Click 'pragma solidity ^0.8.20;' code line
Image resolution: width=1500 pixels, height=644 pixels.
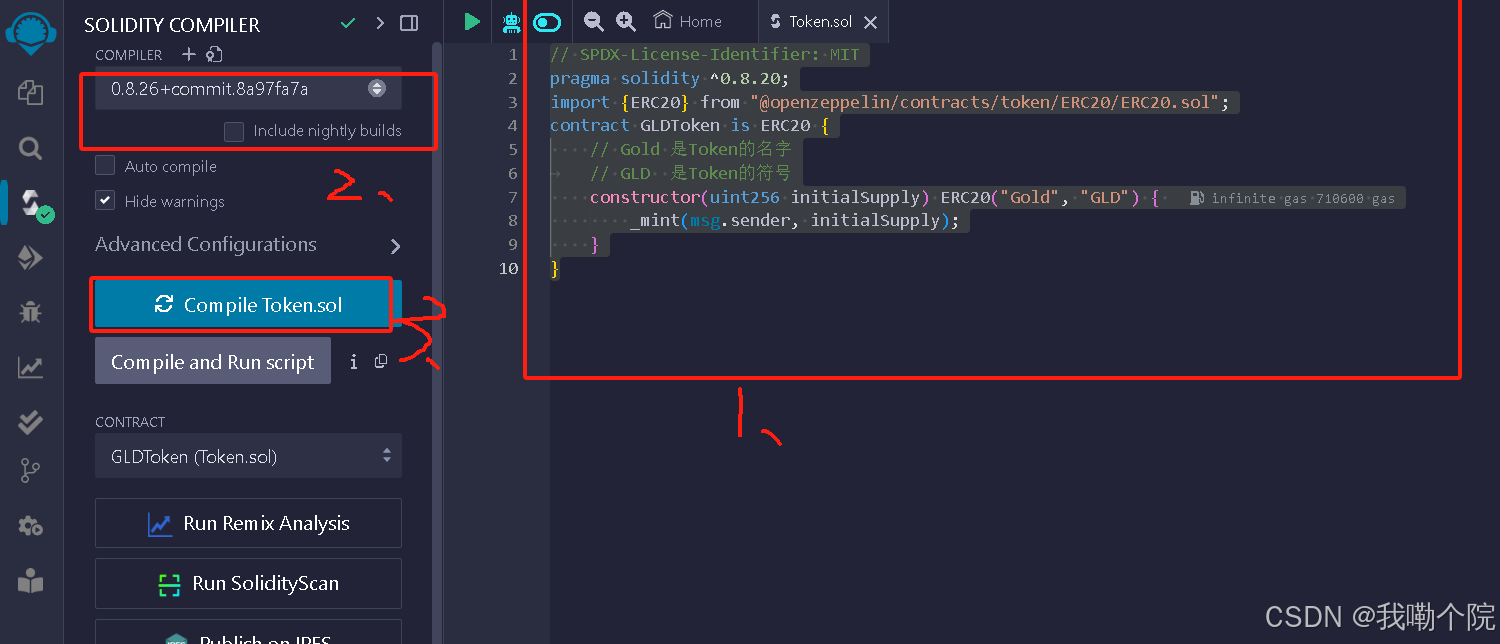tap(669, 78)
